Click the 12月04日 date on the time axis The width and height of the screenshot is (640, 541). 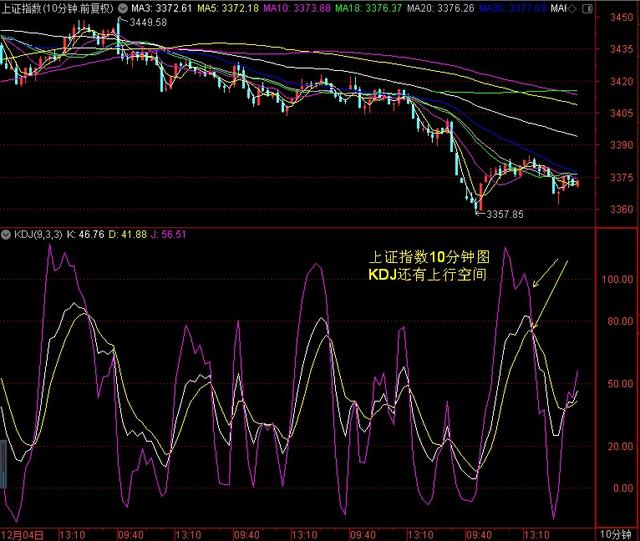22,534
